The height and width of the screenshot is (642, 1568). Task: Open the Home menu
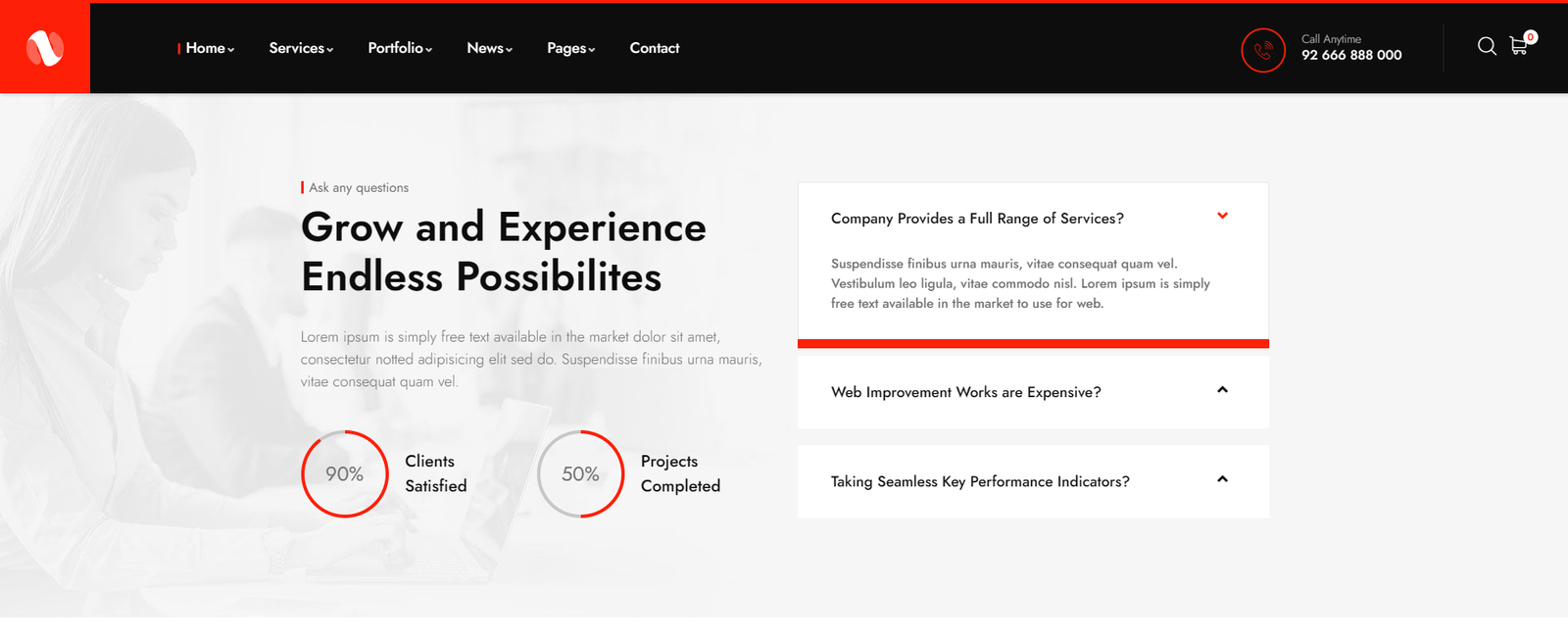click(206, 47)
